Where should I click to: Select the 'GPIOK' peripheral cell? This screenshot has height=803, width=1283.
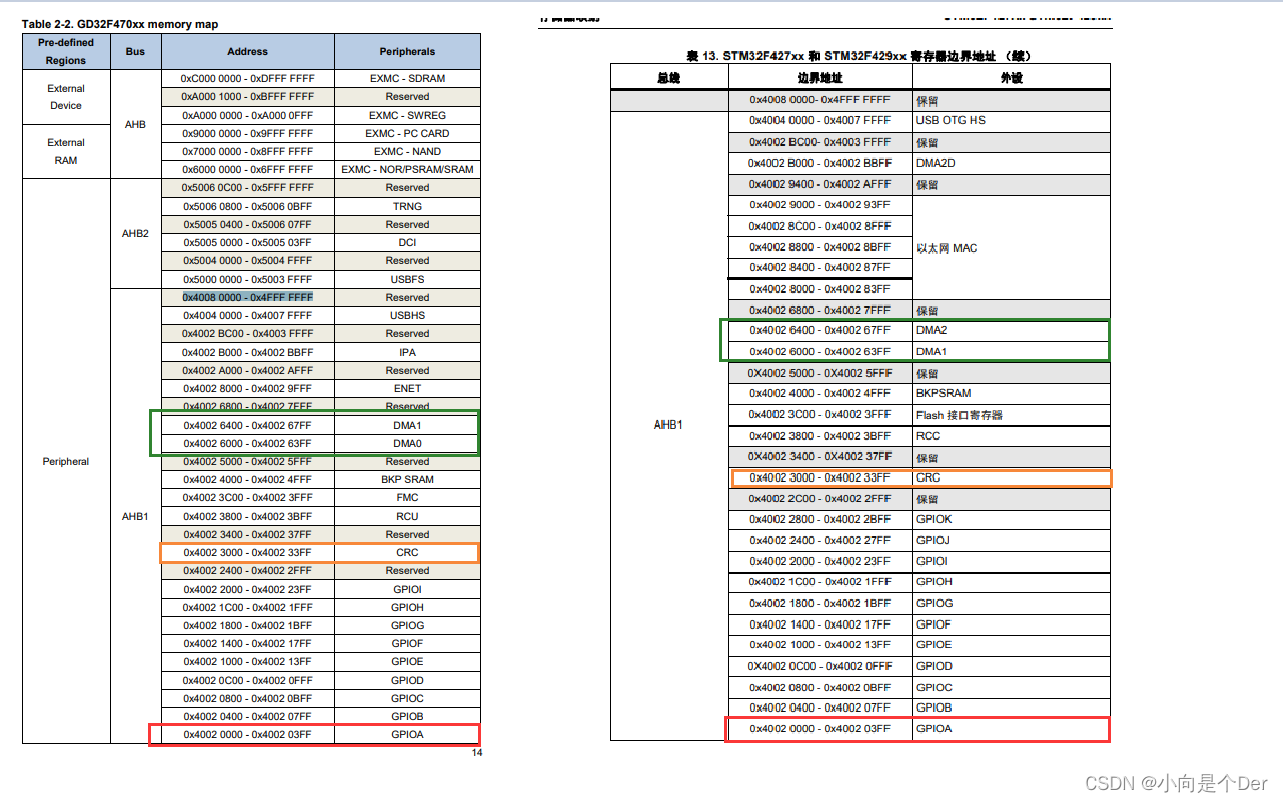point(1011,519)
